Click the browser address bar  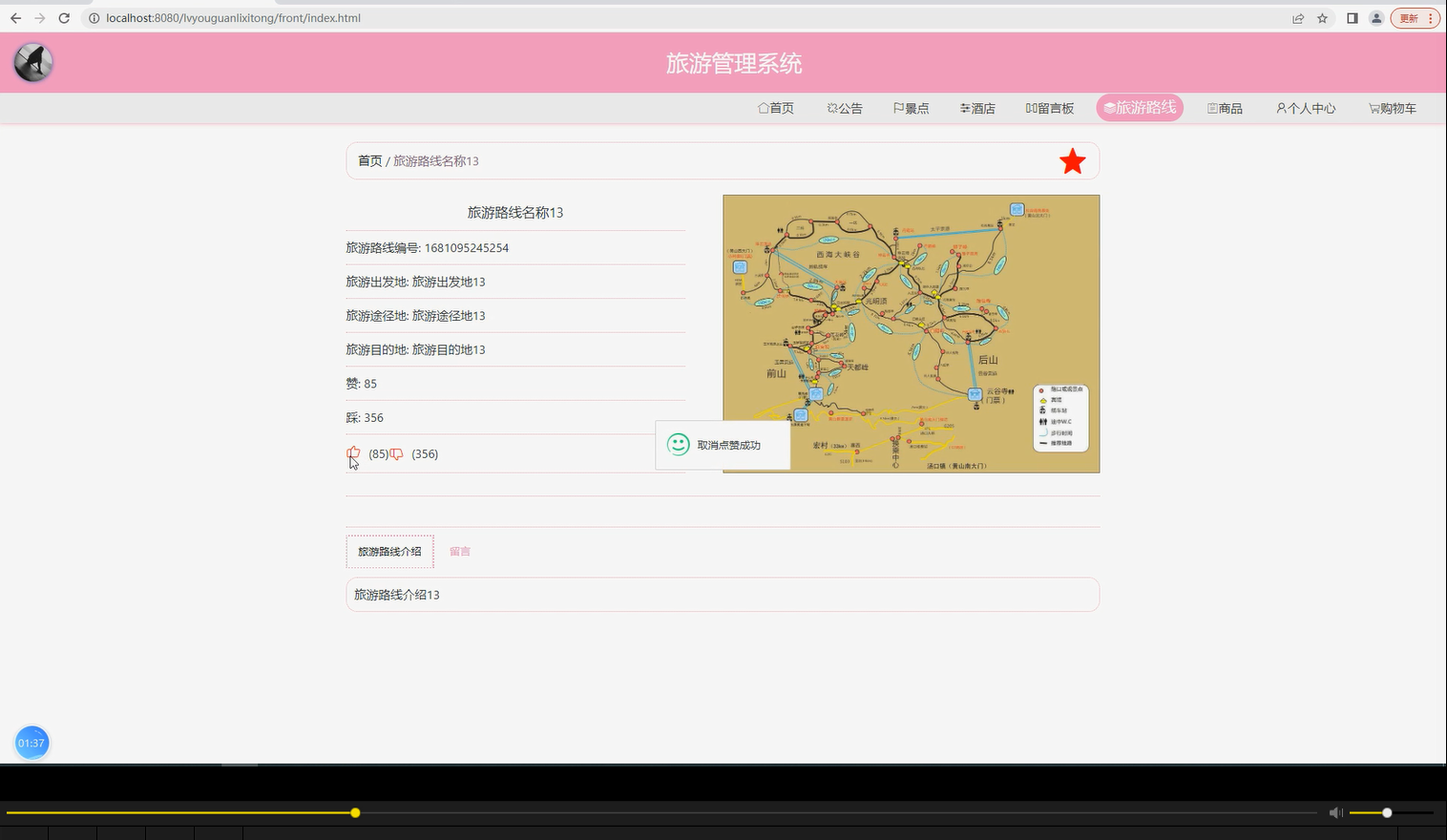[x=382, y=17]
